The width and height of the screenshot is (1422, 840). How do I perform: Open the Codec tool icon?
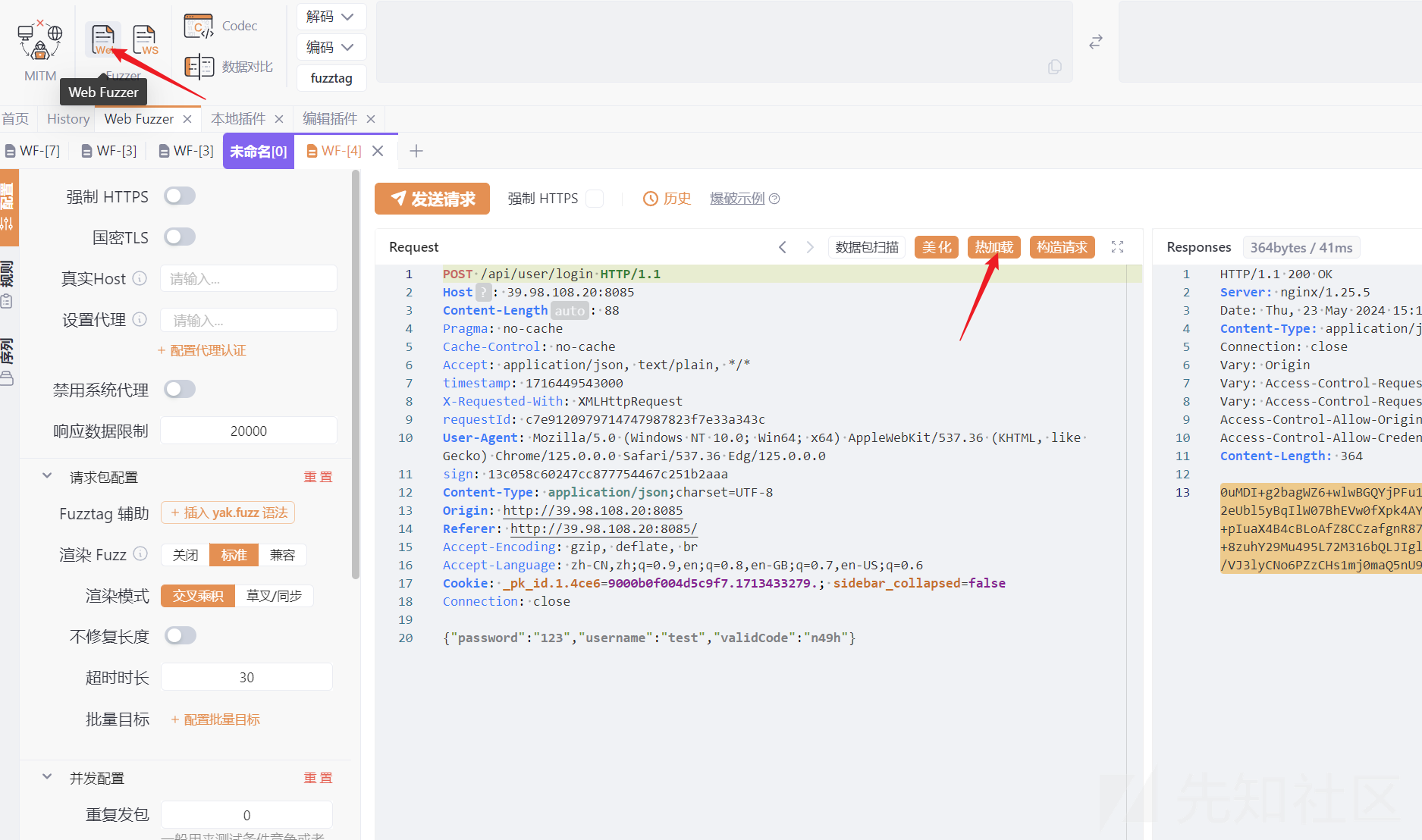tap(199, 27)
